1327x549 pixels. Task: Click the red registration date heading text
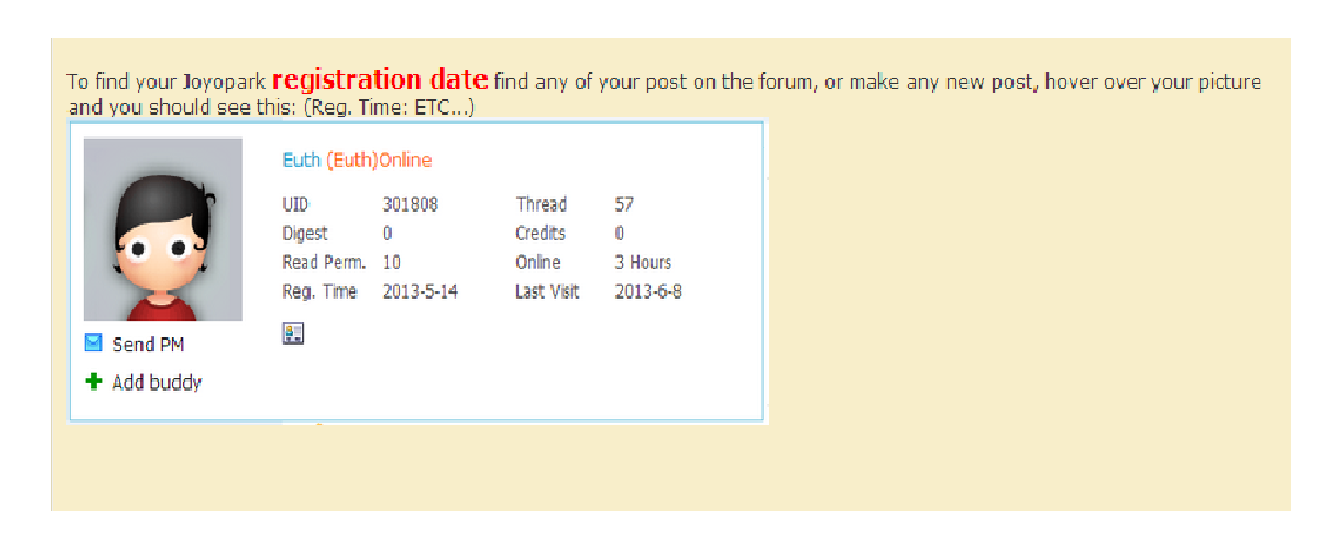[x=380, y=79]
